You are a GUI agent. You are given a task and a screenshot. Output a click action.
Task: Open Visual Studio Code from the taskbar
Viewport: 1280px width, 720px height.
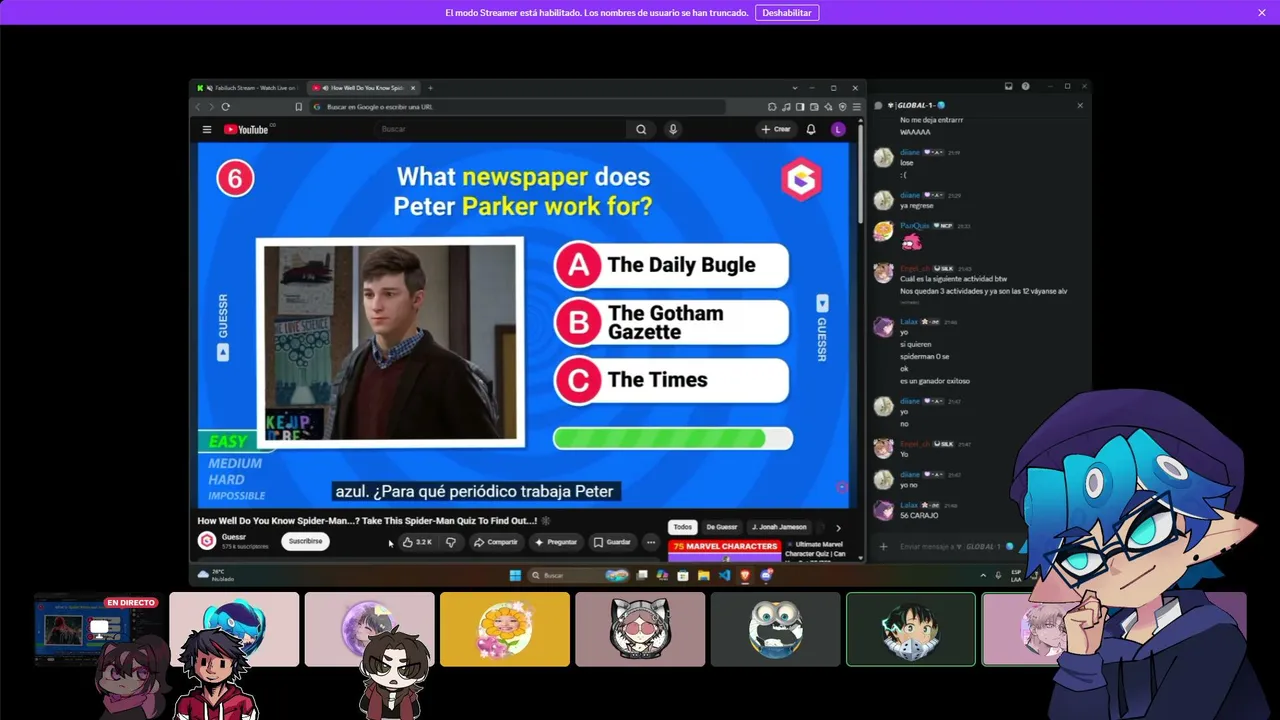tap(724, 575)
